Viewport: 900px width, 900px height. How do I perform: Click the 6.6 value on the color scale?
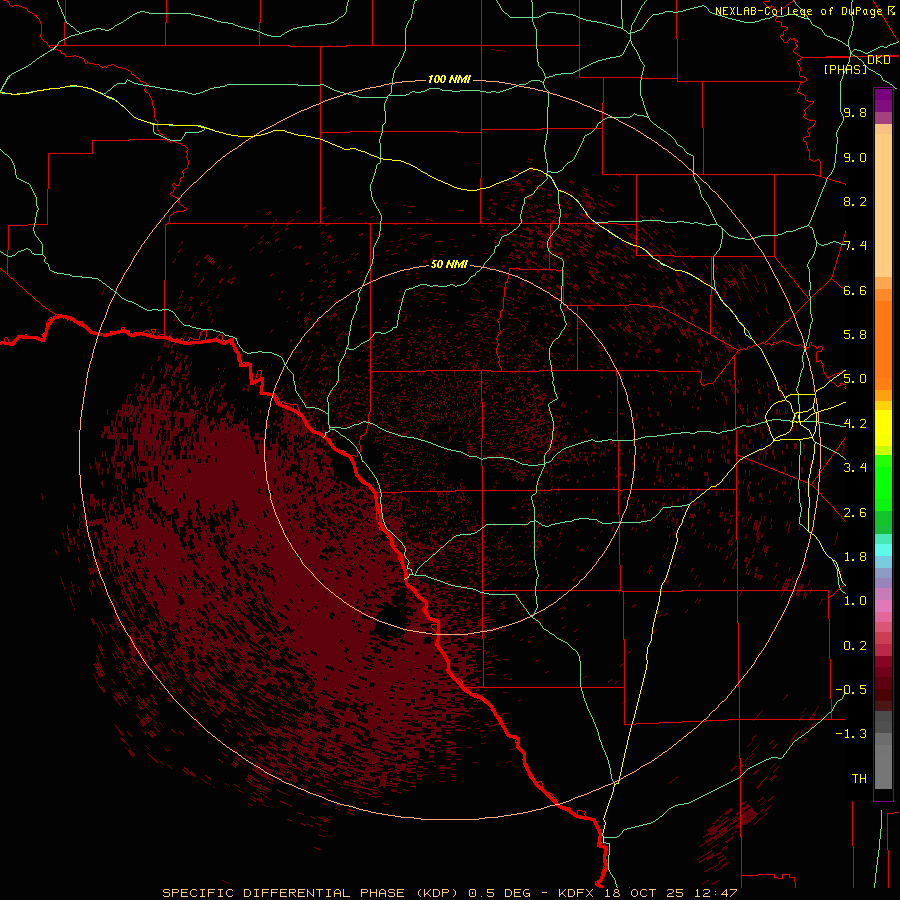[855, 290]
